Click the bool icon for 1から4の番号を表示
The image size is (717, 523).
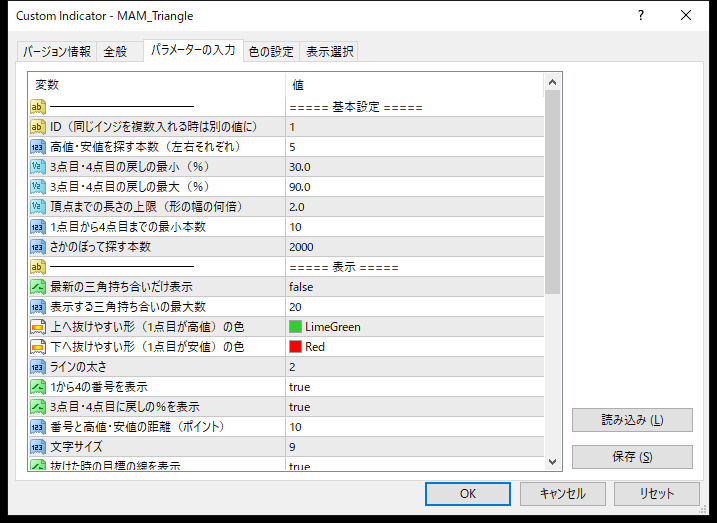[38, 387]
